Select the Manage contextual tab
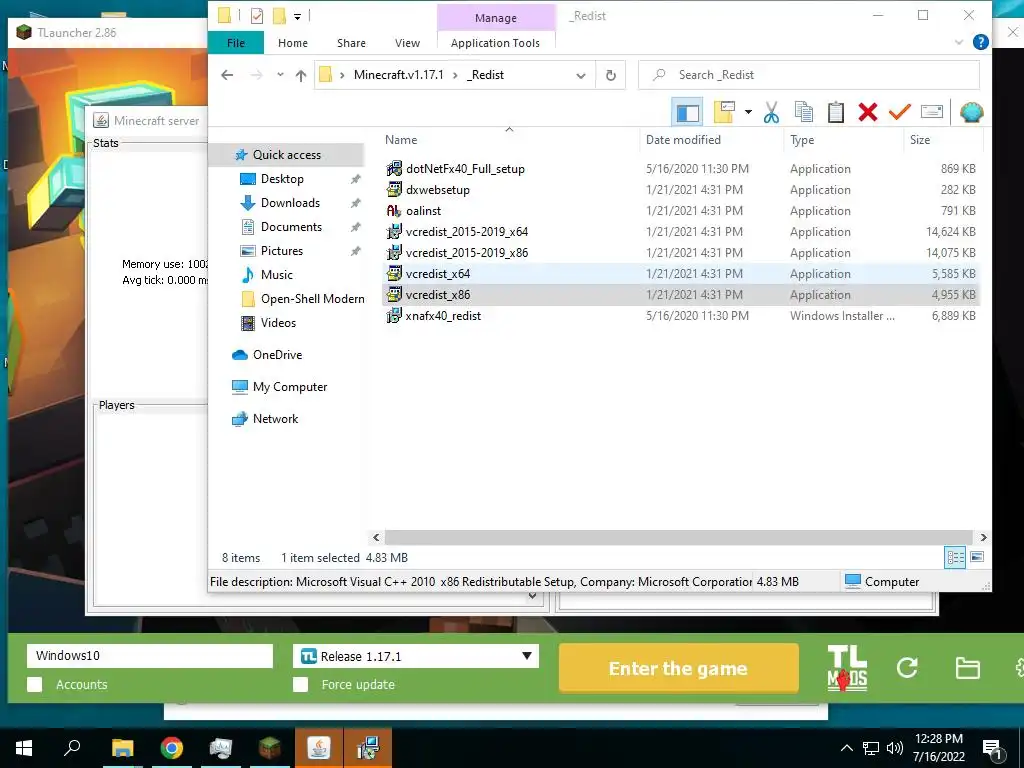This screenshot has height=768, width=1024. pos(496,18)
